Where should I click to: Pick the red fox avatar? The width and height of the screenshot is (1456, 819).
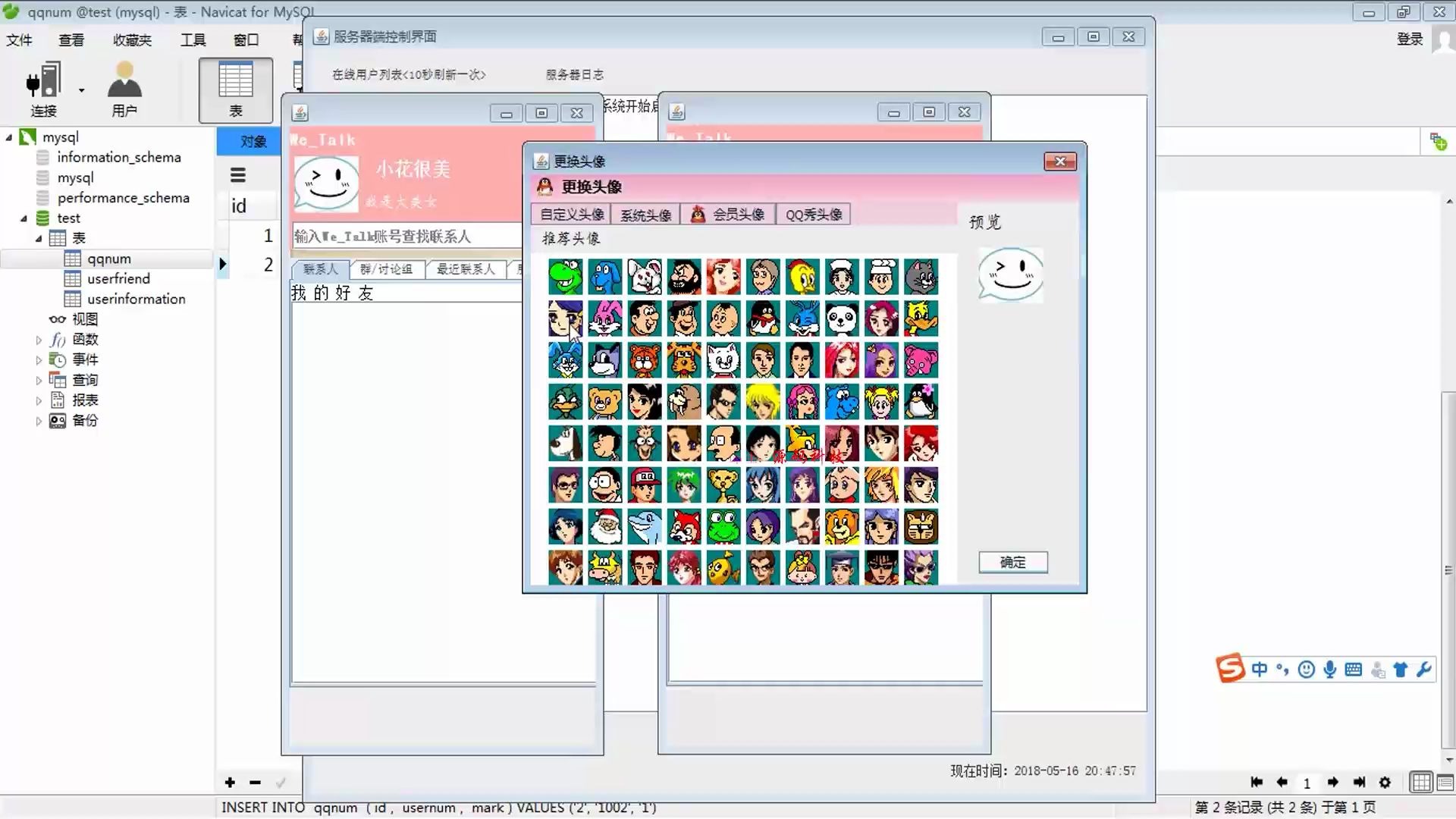(684, 527)
